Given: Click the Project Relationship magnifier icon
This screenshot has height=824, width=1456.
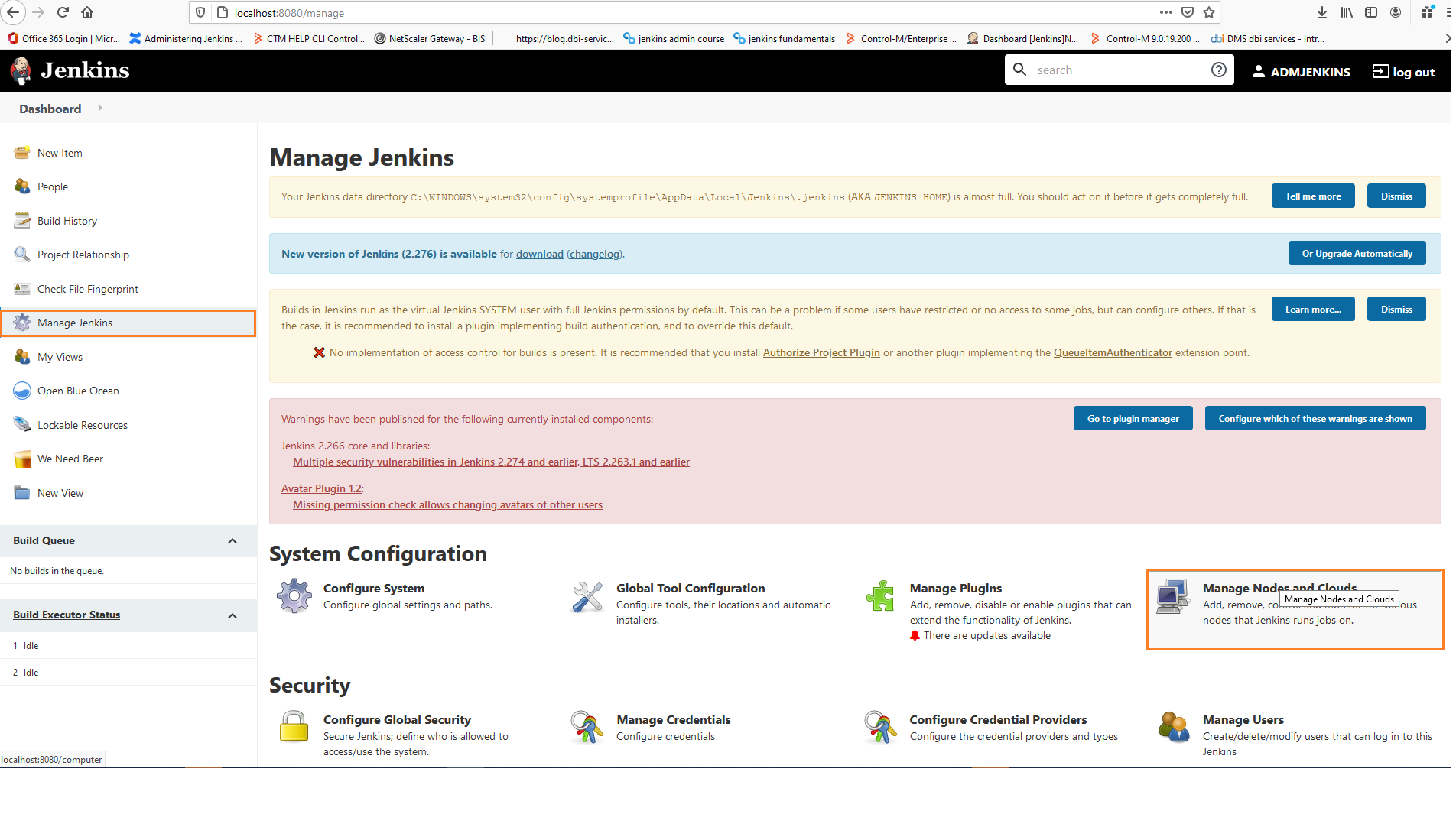Looking at the screenshot, I should pos(22,255).
